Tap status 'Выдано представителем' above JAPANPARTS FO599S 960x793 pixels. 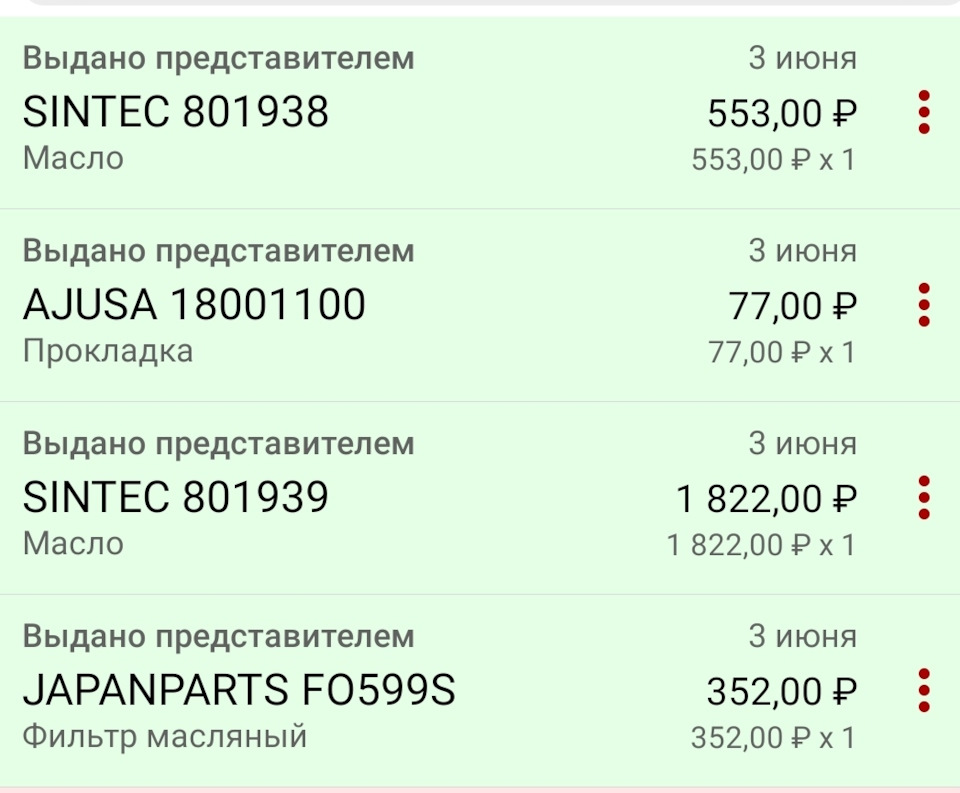[218, 636]
